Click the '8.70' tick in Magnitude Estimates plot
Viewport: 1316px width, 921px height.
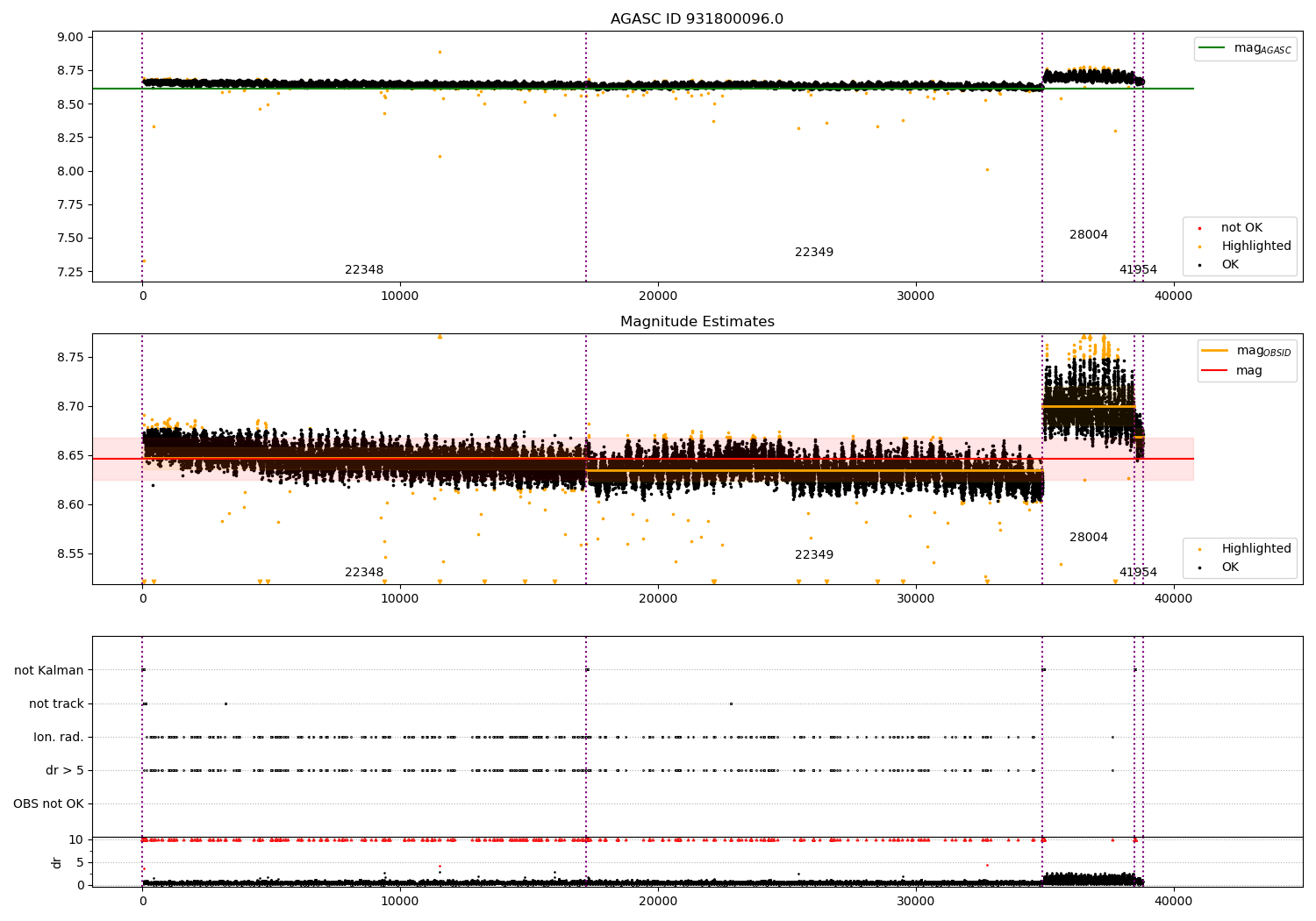tap(70, 406)
